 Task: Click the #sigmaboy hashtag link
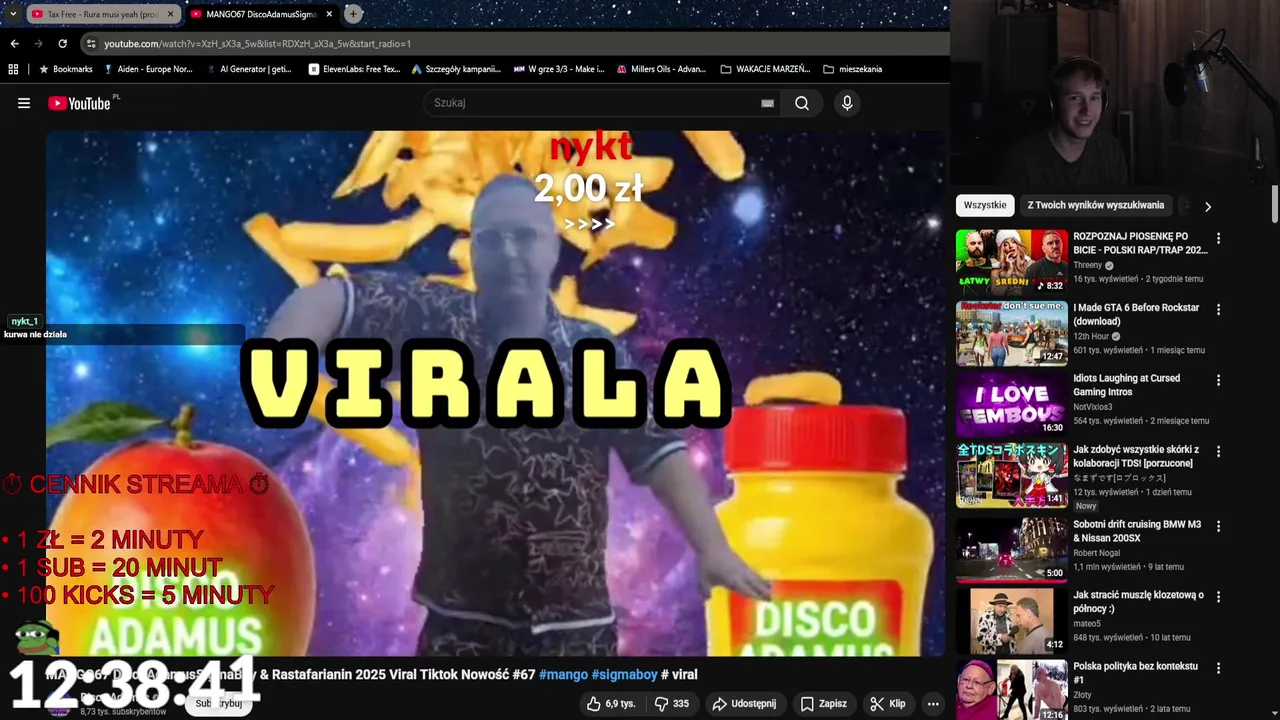624,675
